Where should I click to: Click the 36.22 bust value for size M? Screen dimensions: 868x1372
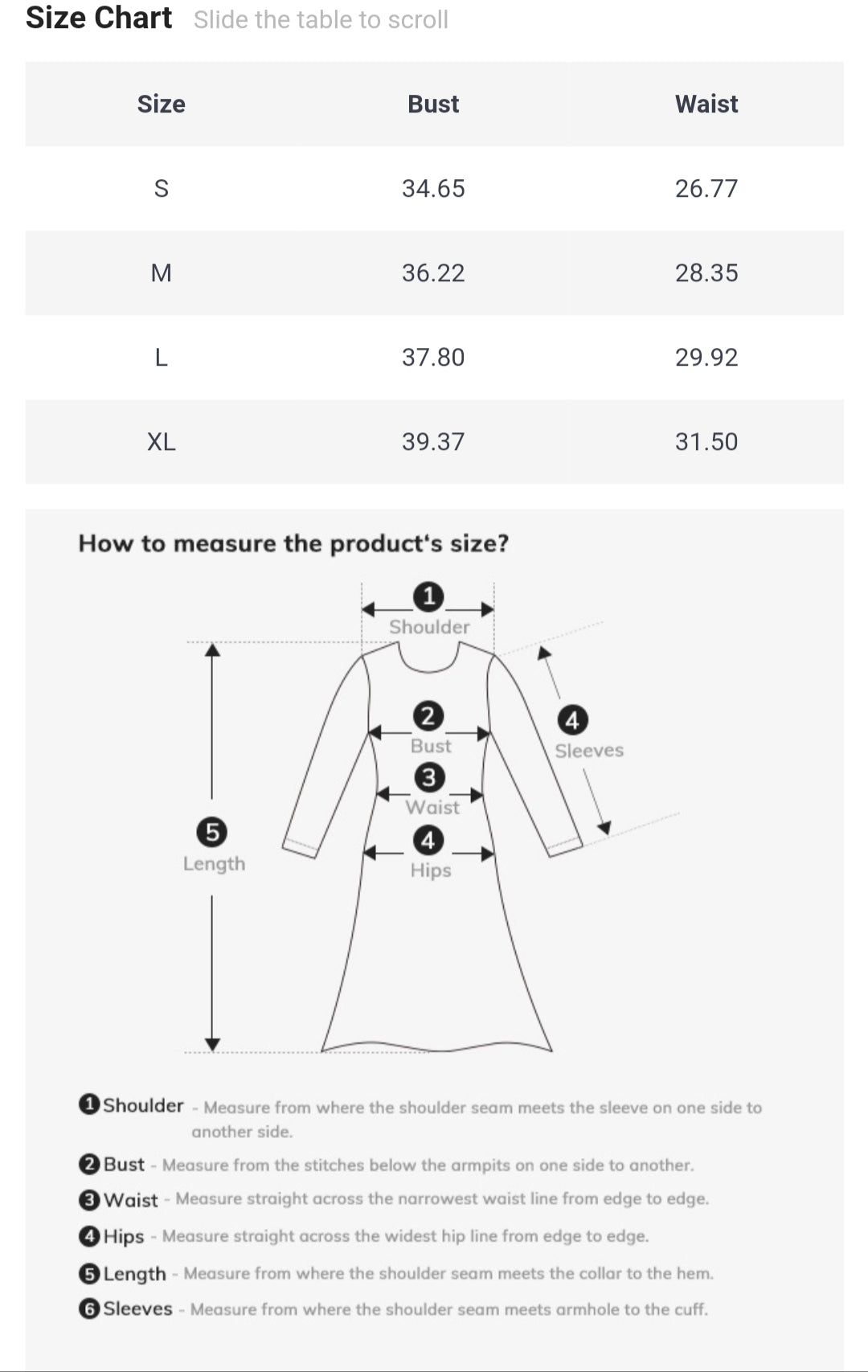433,273
